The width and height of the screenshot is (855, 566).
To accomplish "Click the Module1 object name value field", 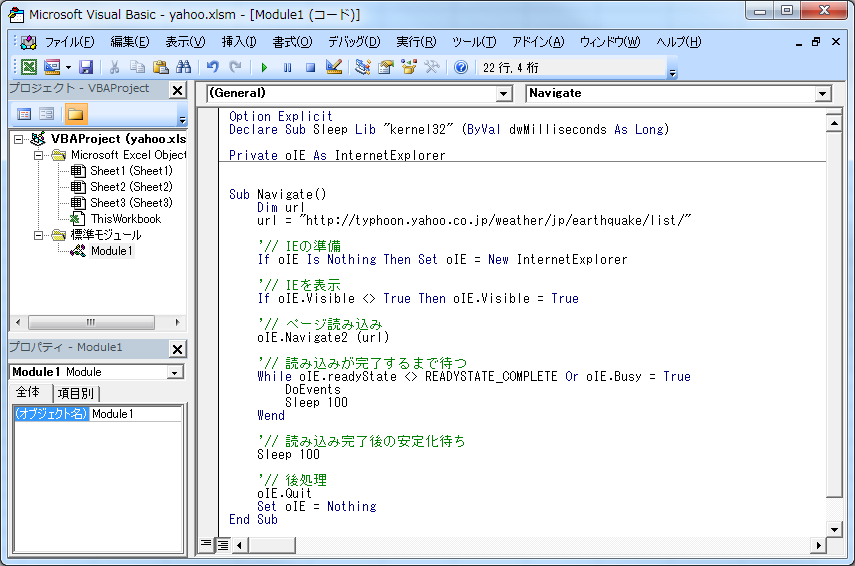I will click(x=136, y=414).
